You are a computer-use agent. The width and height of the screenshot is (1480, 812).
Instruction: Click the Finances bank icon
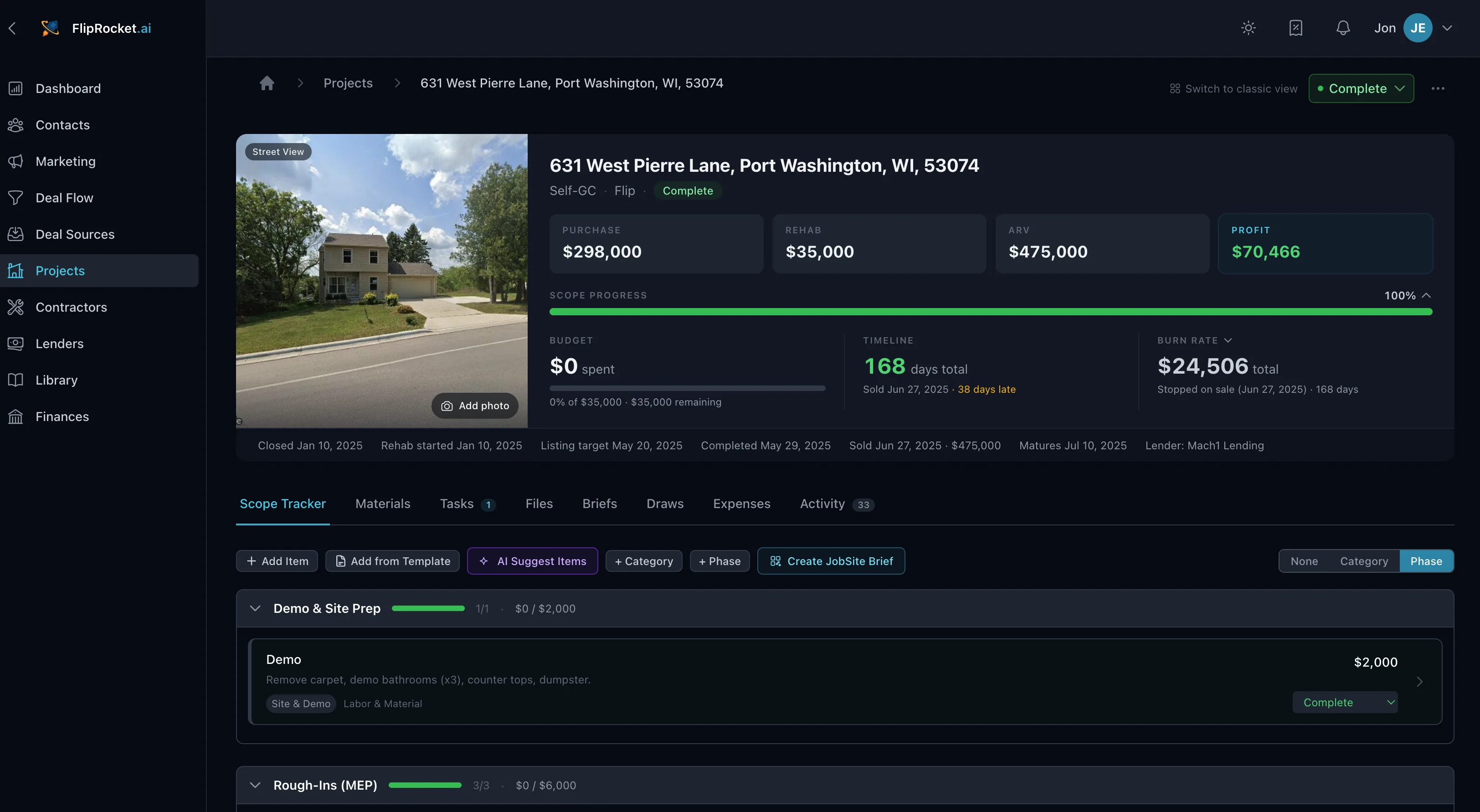[x=15, y=416]
